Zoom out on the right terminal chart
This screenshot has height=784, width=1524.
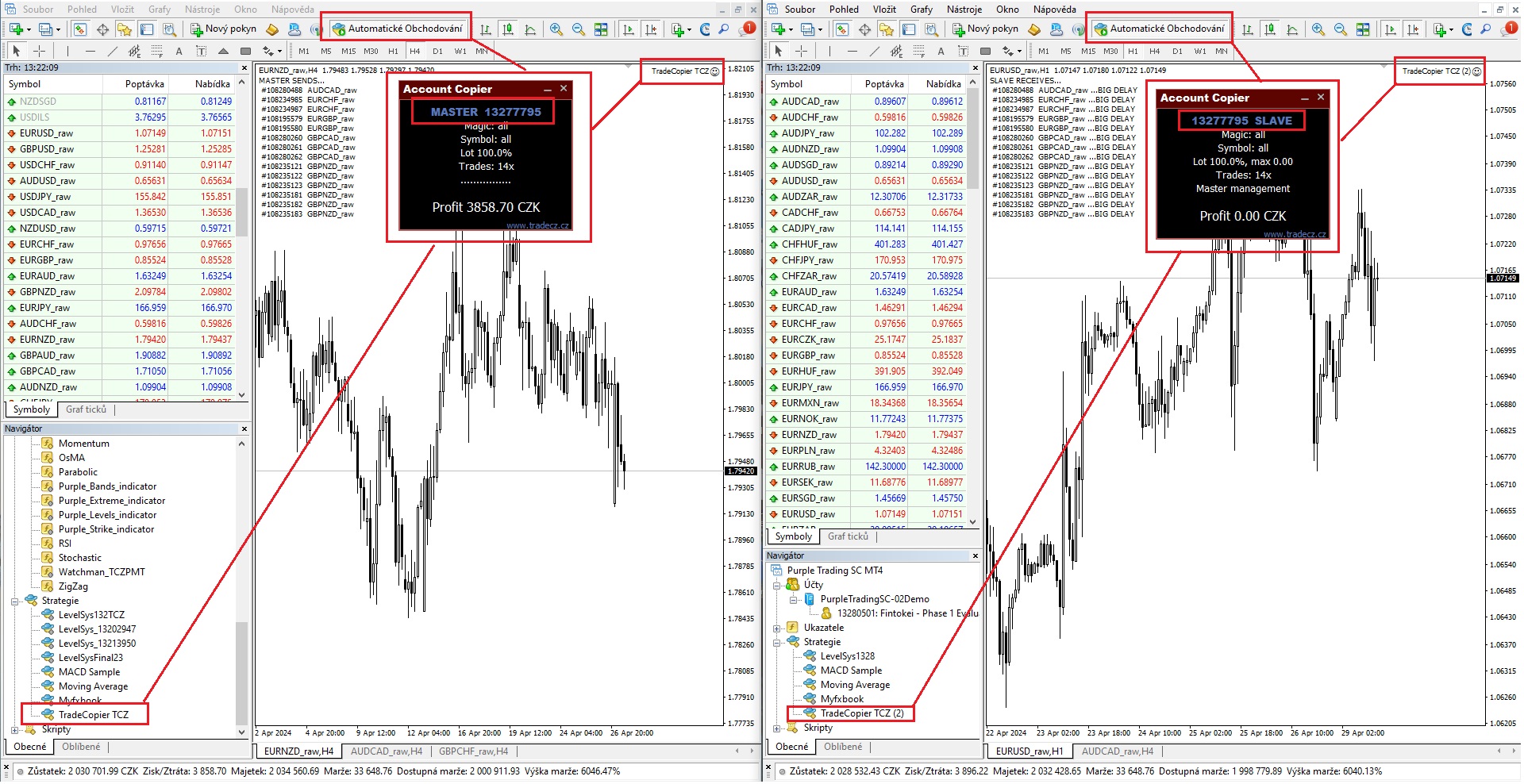click(x=1341, y=29)
